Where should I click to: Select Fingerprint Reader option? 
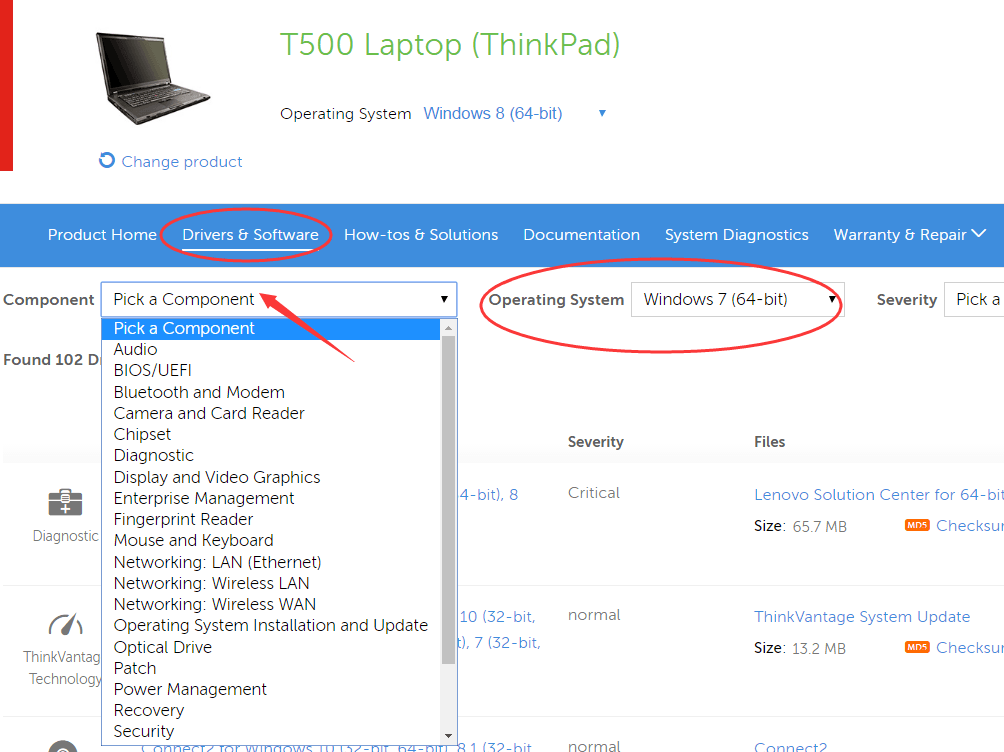coord(271,519)
